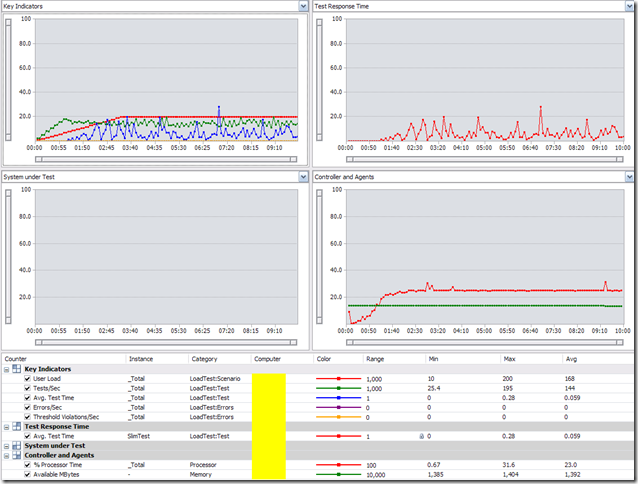The width and height of the screenshot is (638, 484).
Task: Select the System under Test group row label
Action: [55, 446]
